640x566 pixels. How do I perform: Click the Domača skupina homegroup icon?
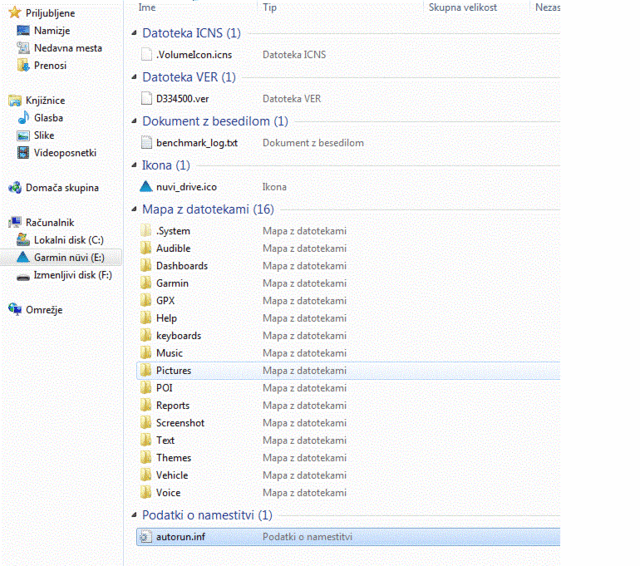(15, 187)
